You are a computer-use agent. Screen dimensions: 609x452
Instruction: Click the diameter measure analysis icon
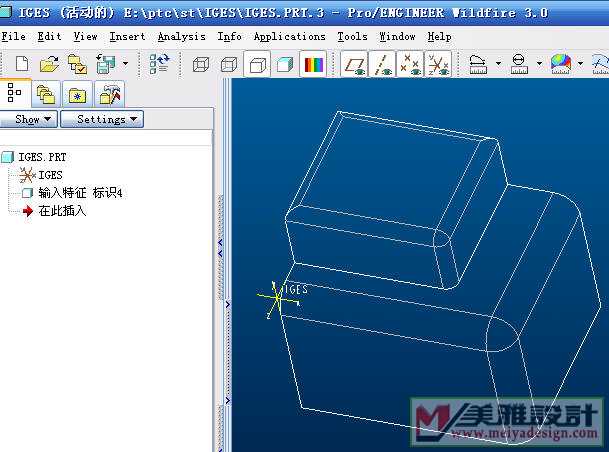click(519, 64)
